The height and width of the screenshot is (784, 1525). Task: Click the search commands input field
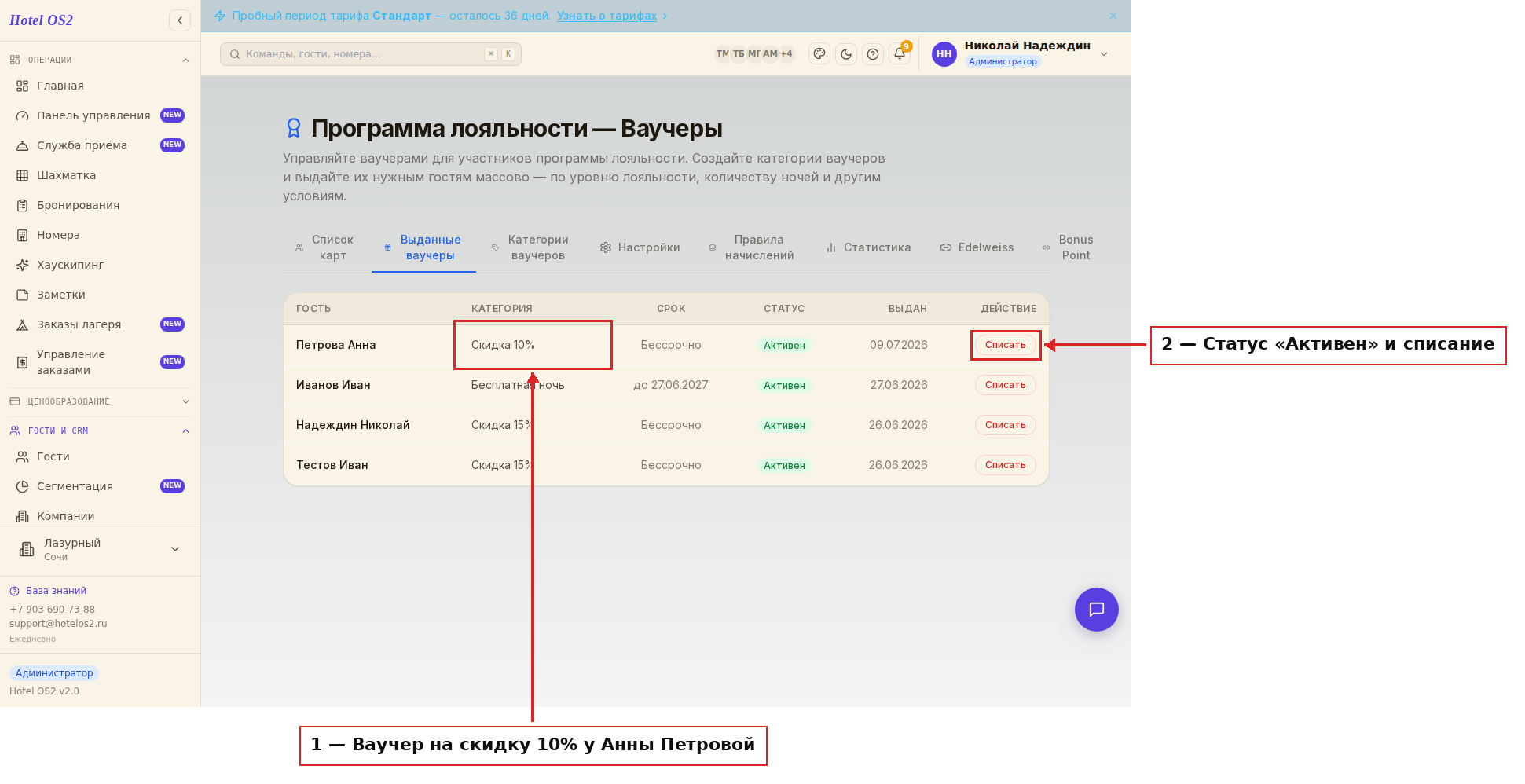click(371, 54)
